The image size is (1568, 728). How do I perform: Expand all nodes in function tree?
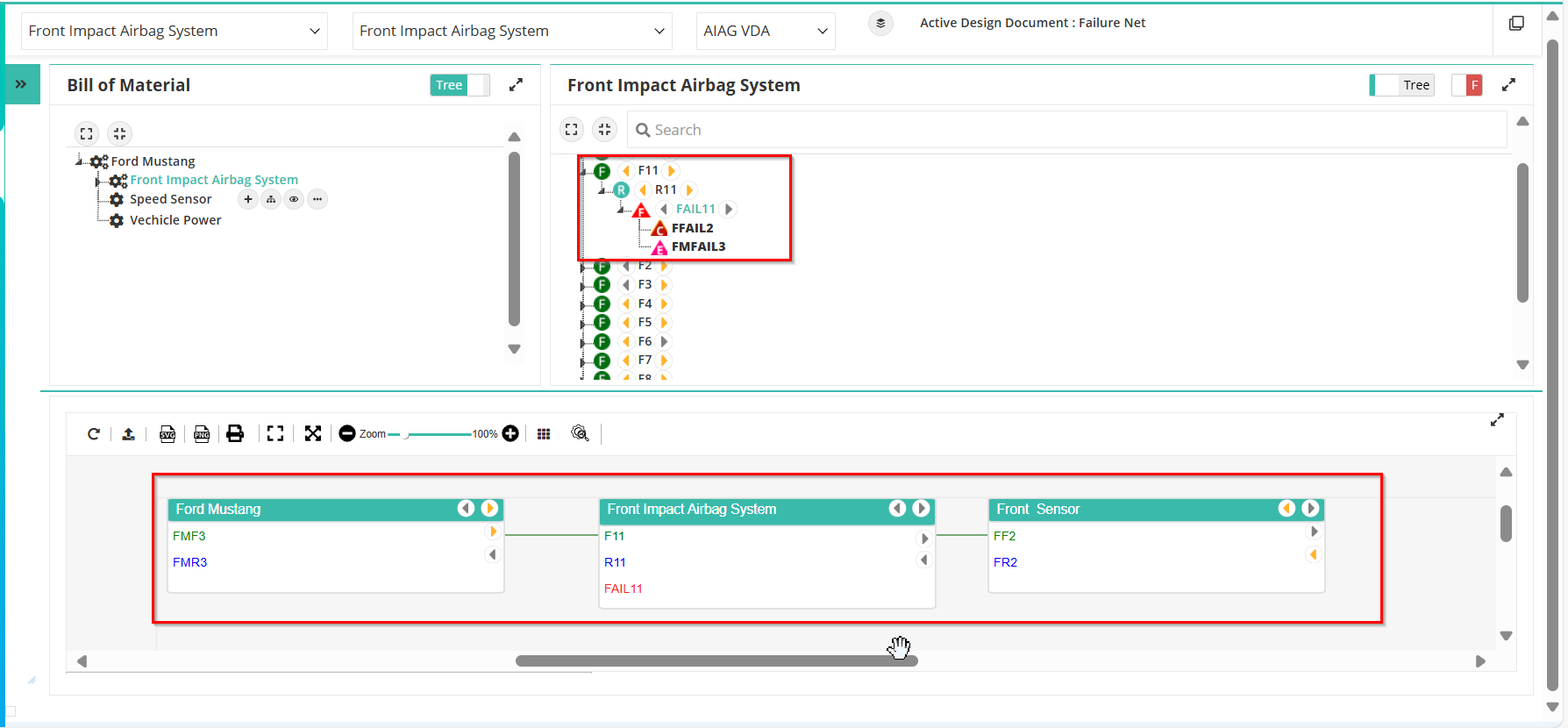(x=572, y=130)
